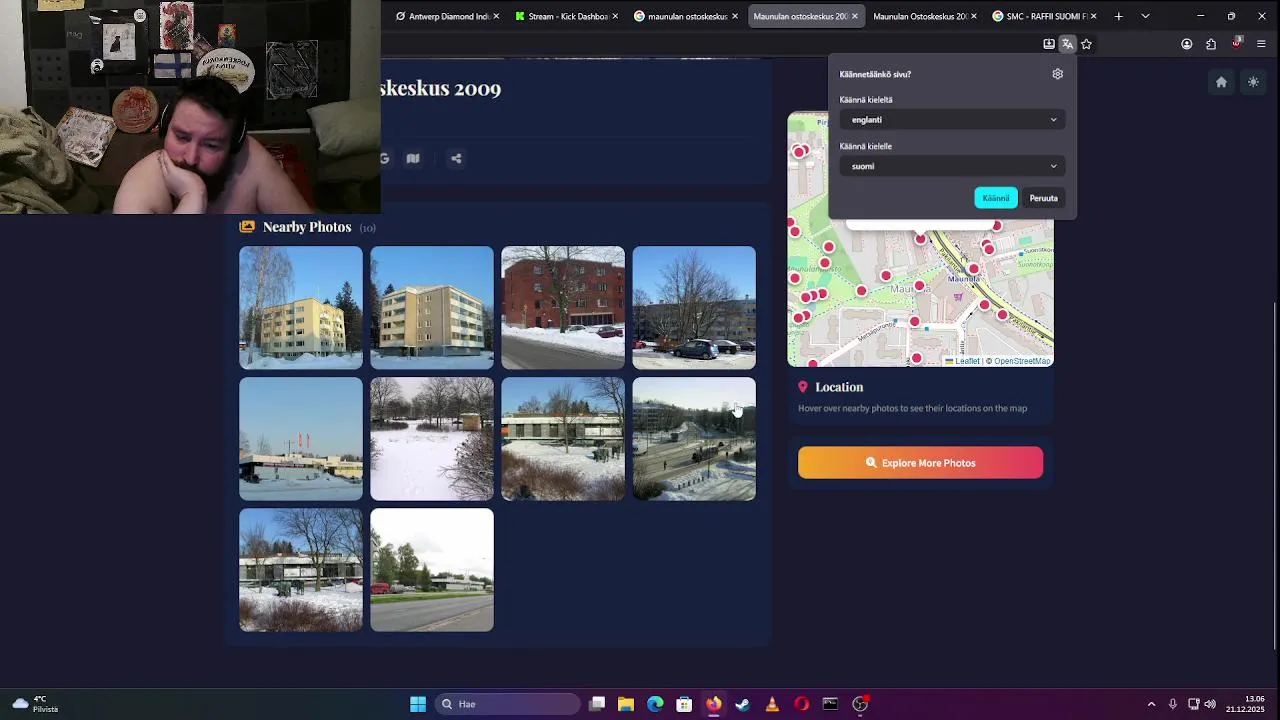Screen dimensions: 1280x720
Task: Open Task View on taskbar
Action: pyautogui.click(x=597, y=704)
